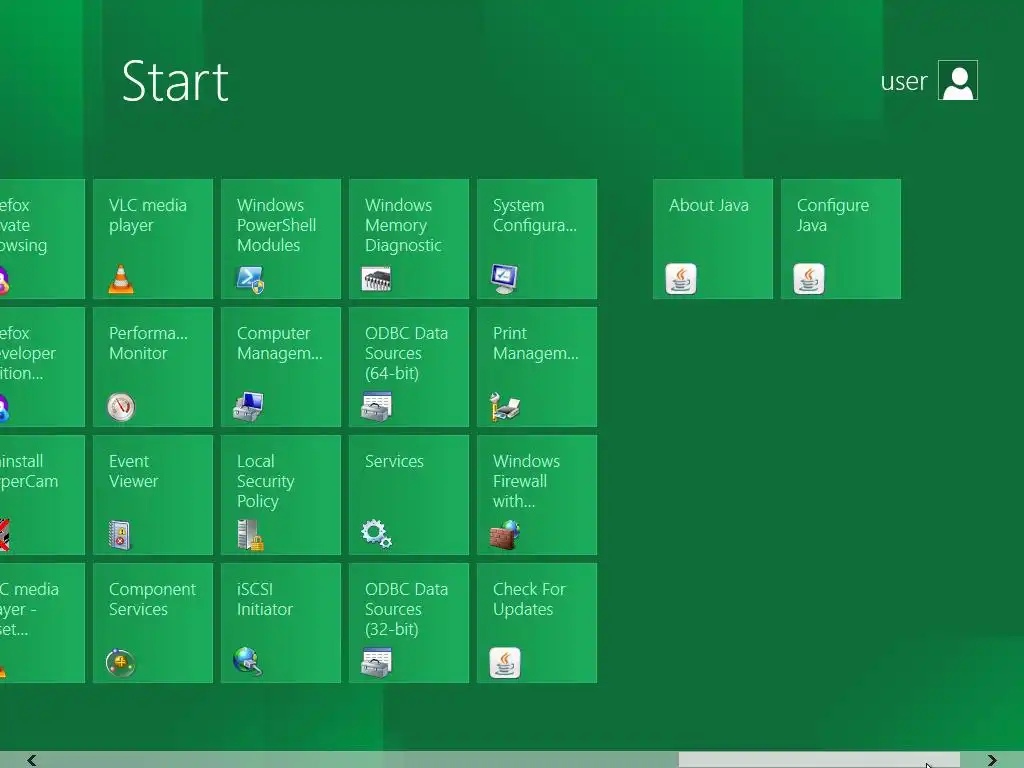Image resolution: width=1024 pixels, height=768 pixels.
Task: Click the "Component Services" tile label
Action: click(x=152, y=599)
